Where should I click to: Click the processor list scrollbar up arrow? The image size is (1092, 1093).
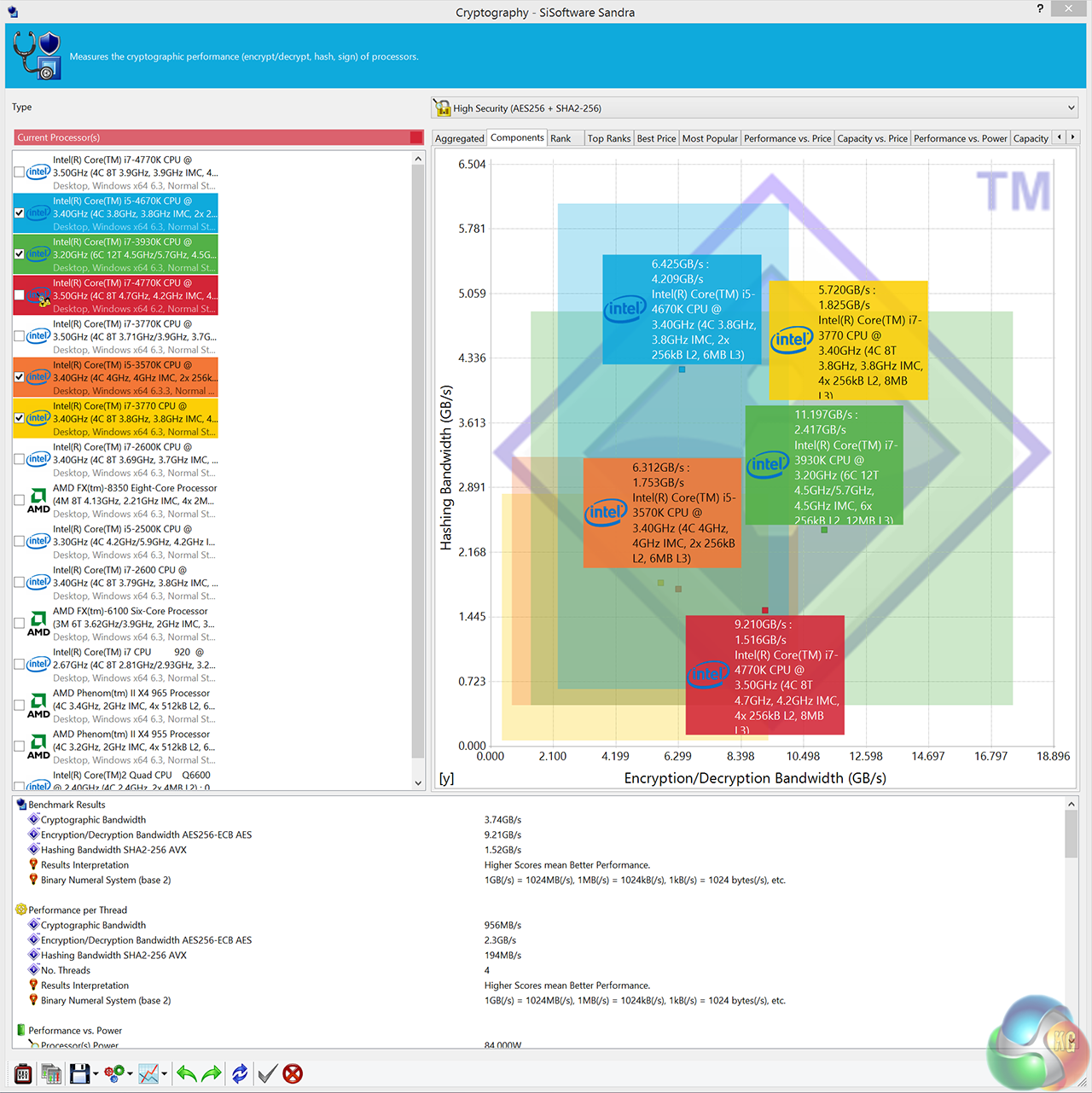[x=418, y=159]
